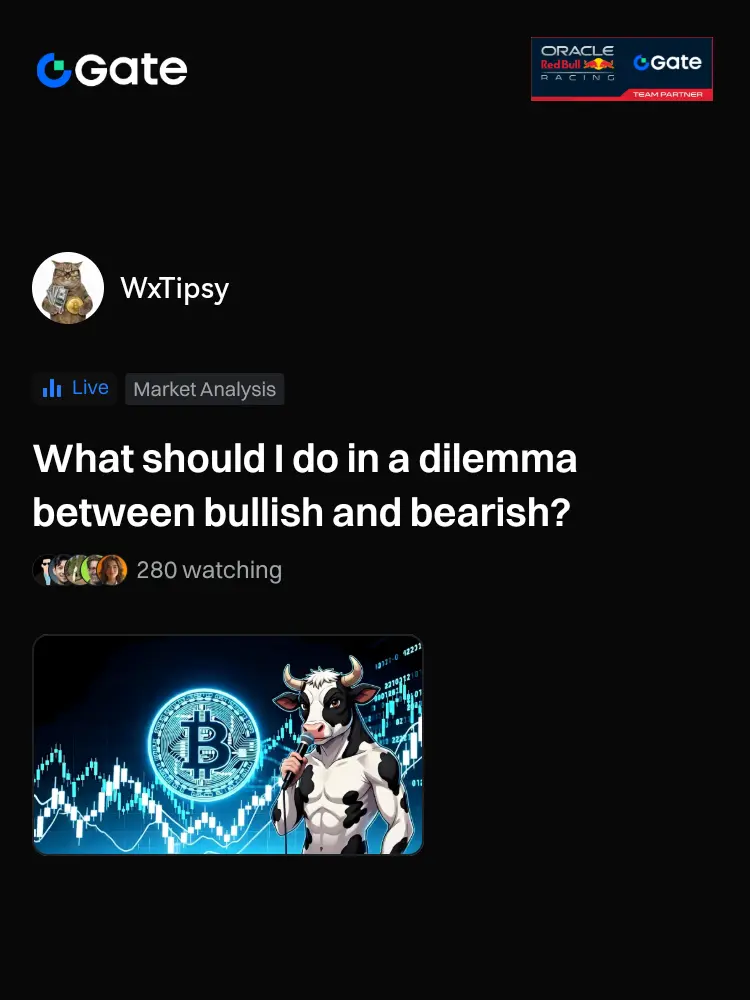Select the Market Analysis tag
This screenshot has height=1000, width=750.
(204, 389)
